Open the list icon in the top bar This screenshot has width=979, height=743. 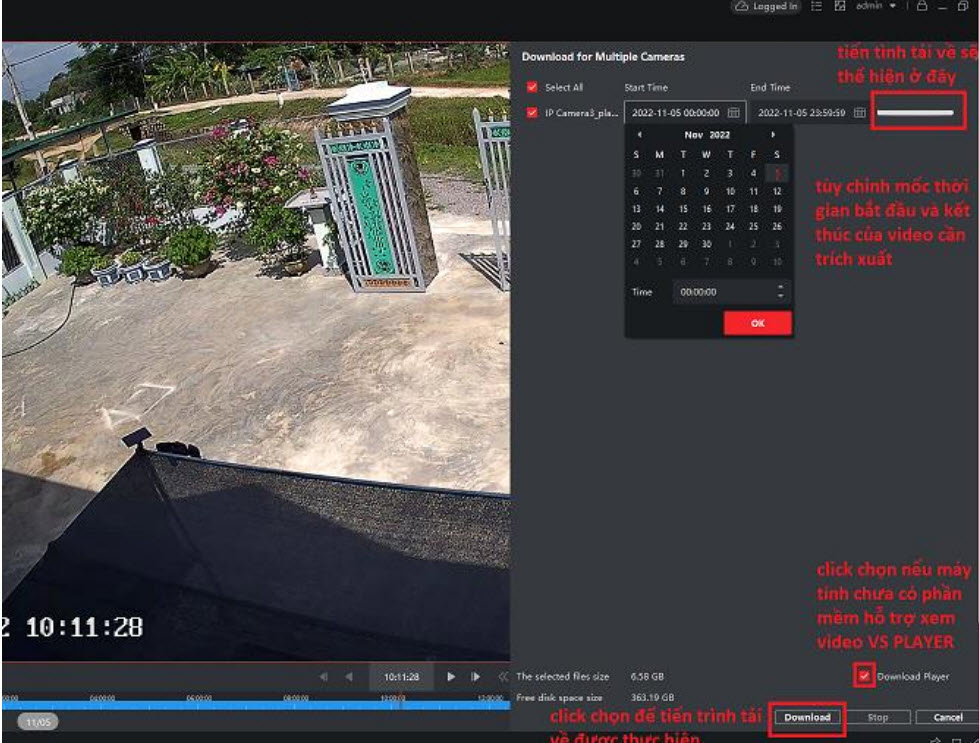pyautogui.click(x=817, y=6)
